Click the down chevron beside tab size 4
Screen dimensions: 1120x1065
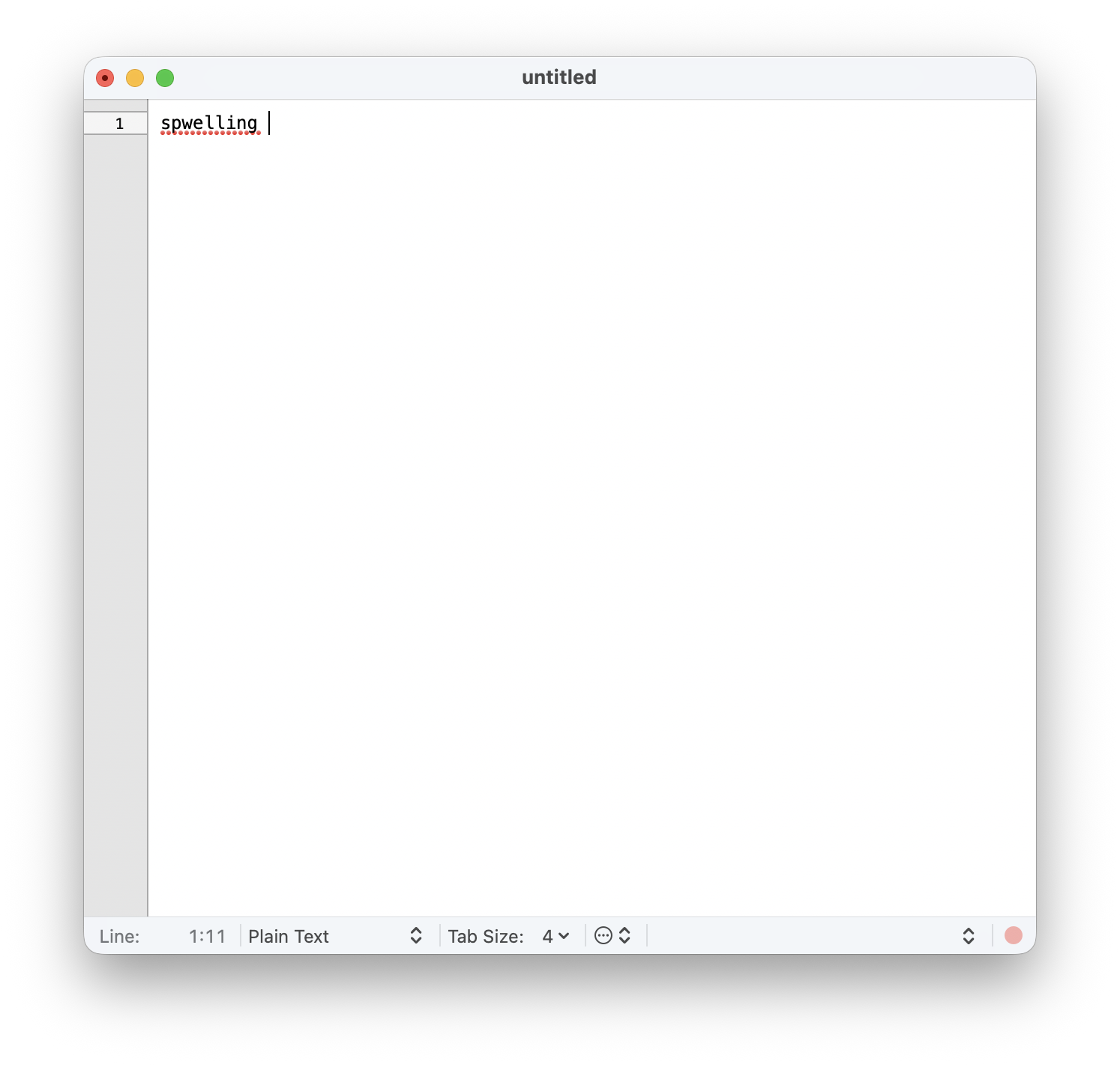564,936
